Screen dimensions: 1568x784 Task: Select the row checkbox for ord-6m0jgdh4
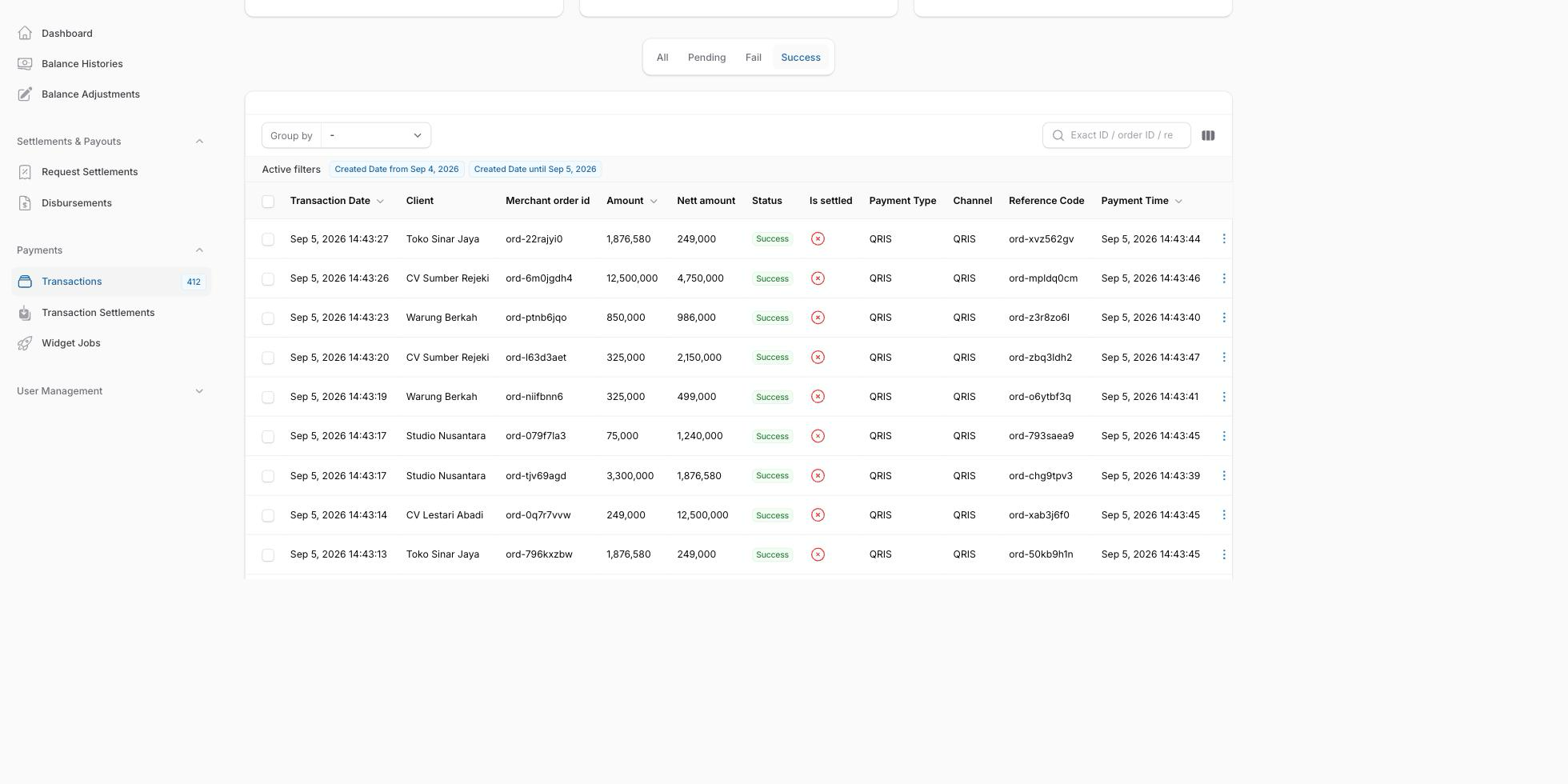click(x=268, y=279)
